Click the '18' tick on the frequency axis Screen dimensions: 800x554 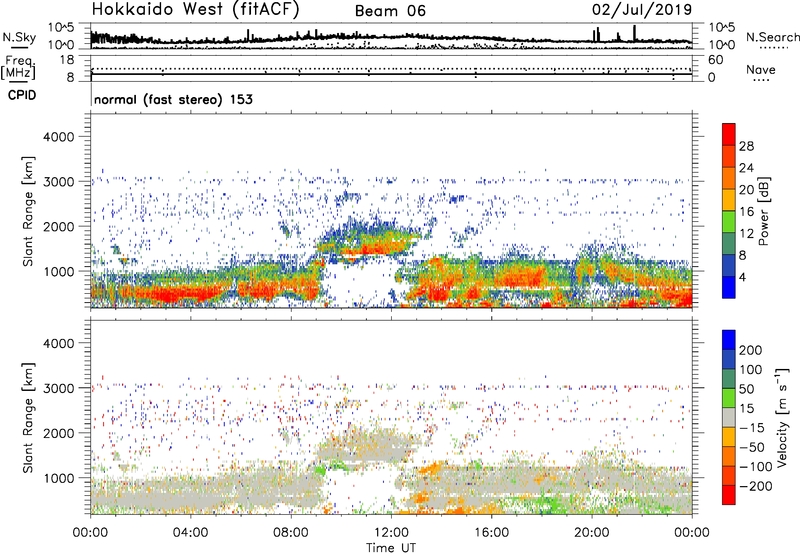tap(66, 60)
